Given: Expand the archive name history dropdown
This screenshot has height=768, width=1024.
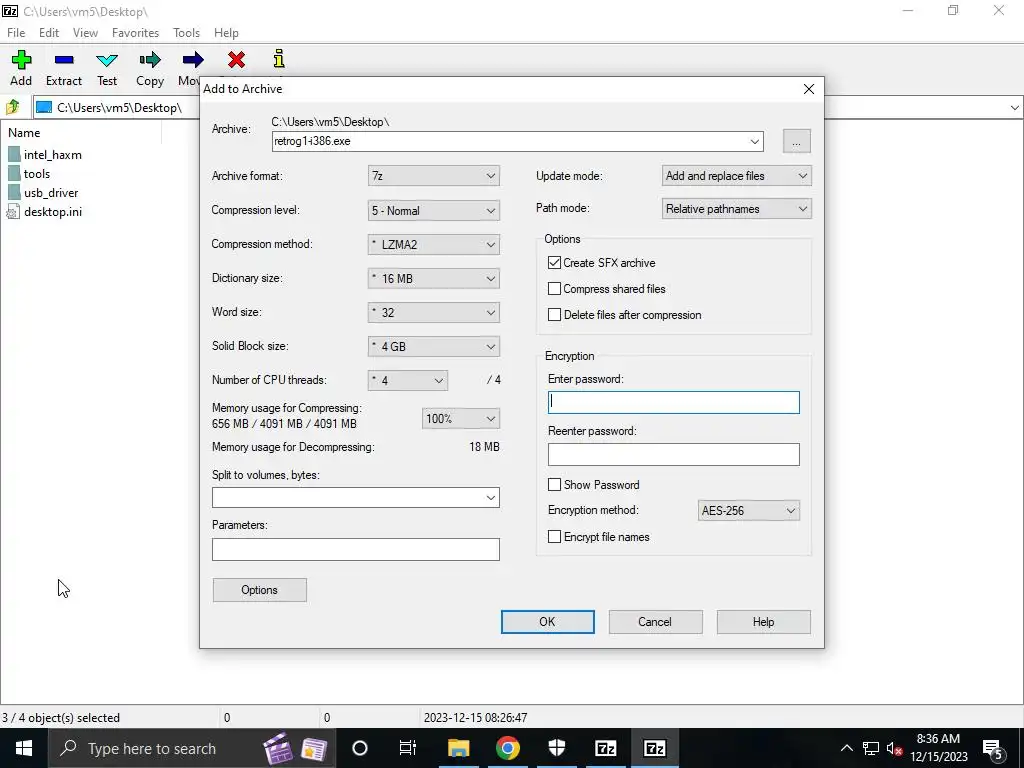Looking at the screenshot, I should tap(754, 141).
